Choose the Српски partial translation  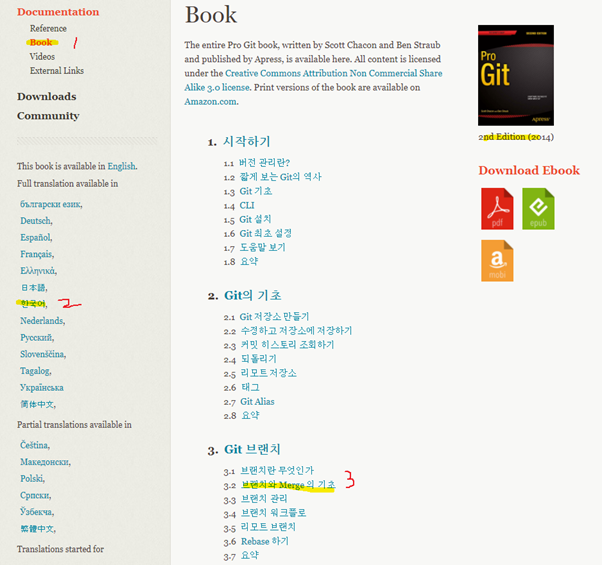35,495
